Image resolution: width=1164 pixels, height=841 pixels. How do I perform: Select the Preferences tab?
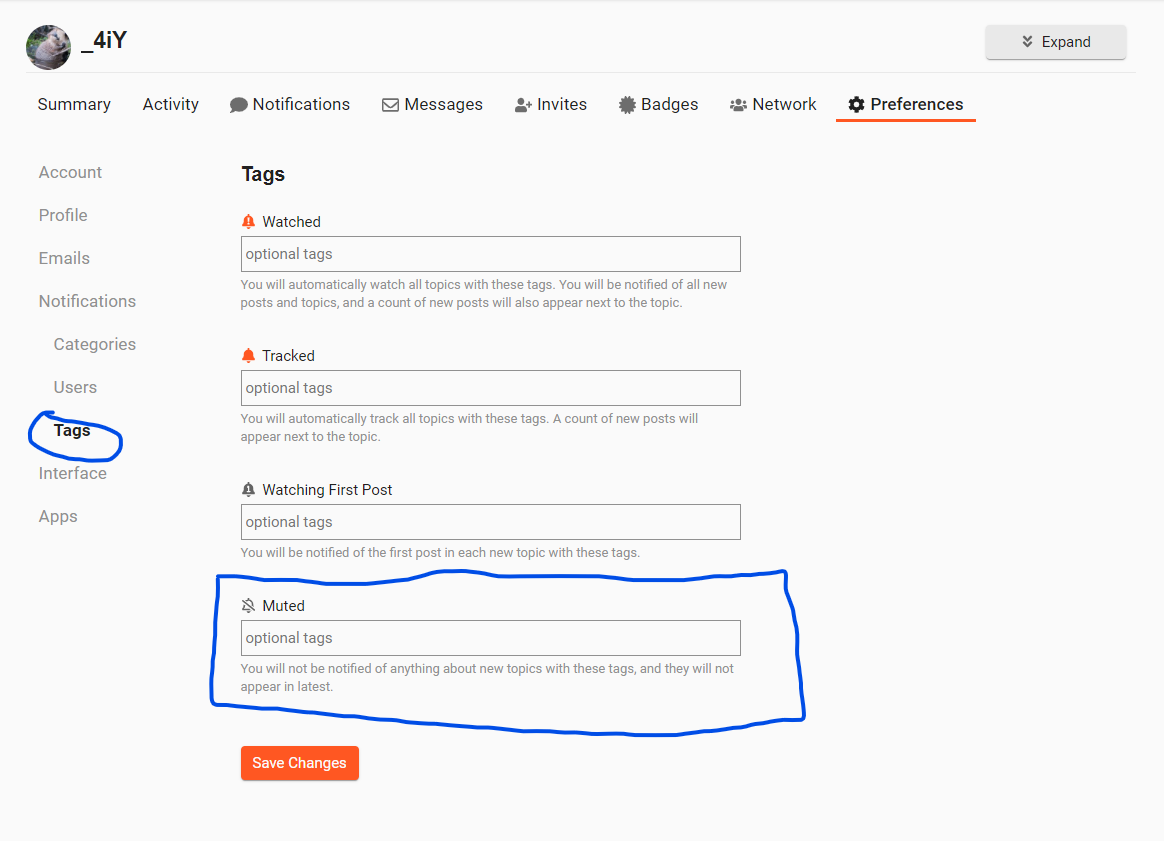906,105
